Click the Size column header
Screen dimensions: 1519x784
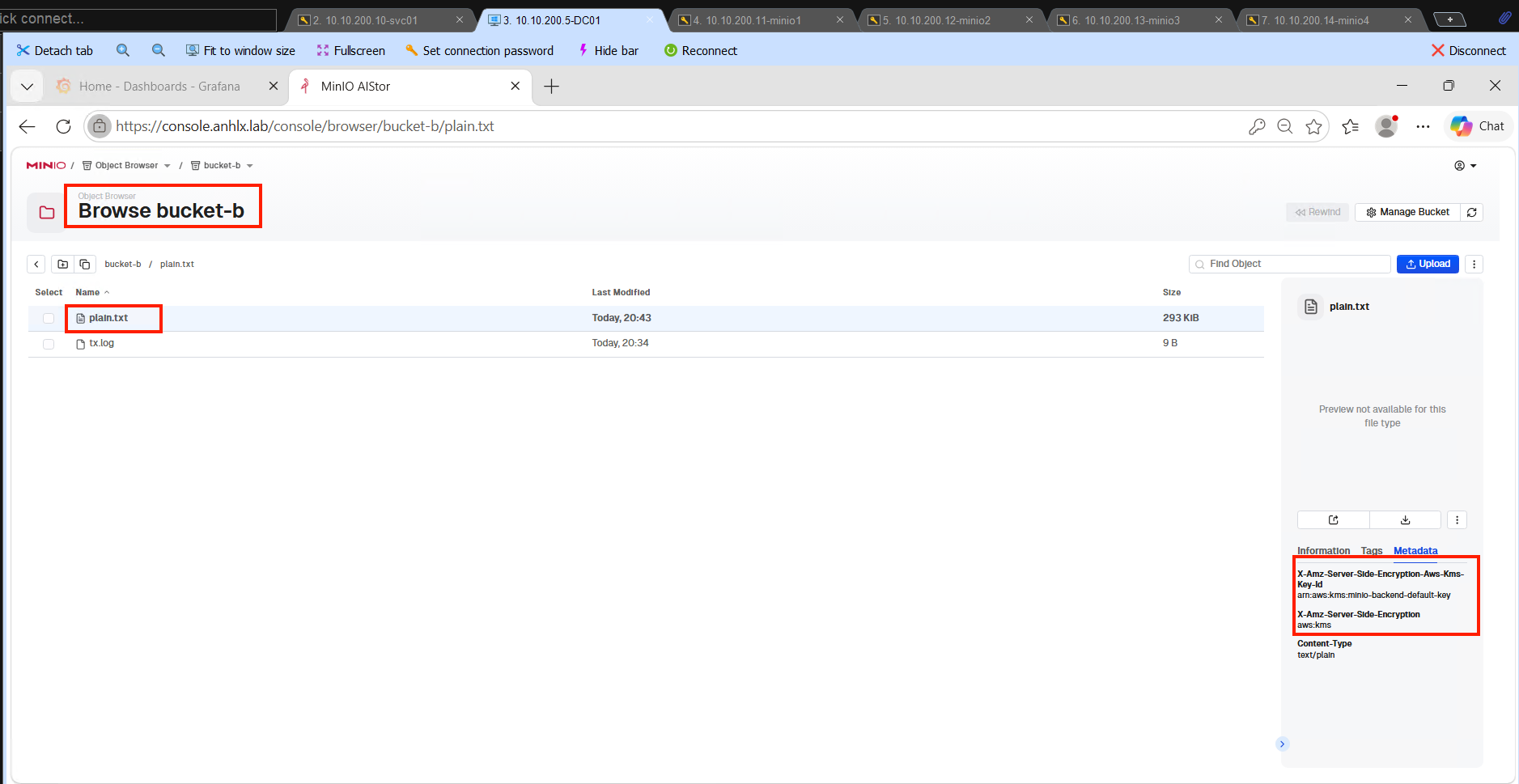[1172, 292]
